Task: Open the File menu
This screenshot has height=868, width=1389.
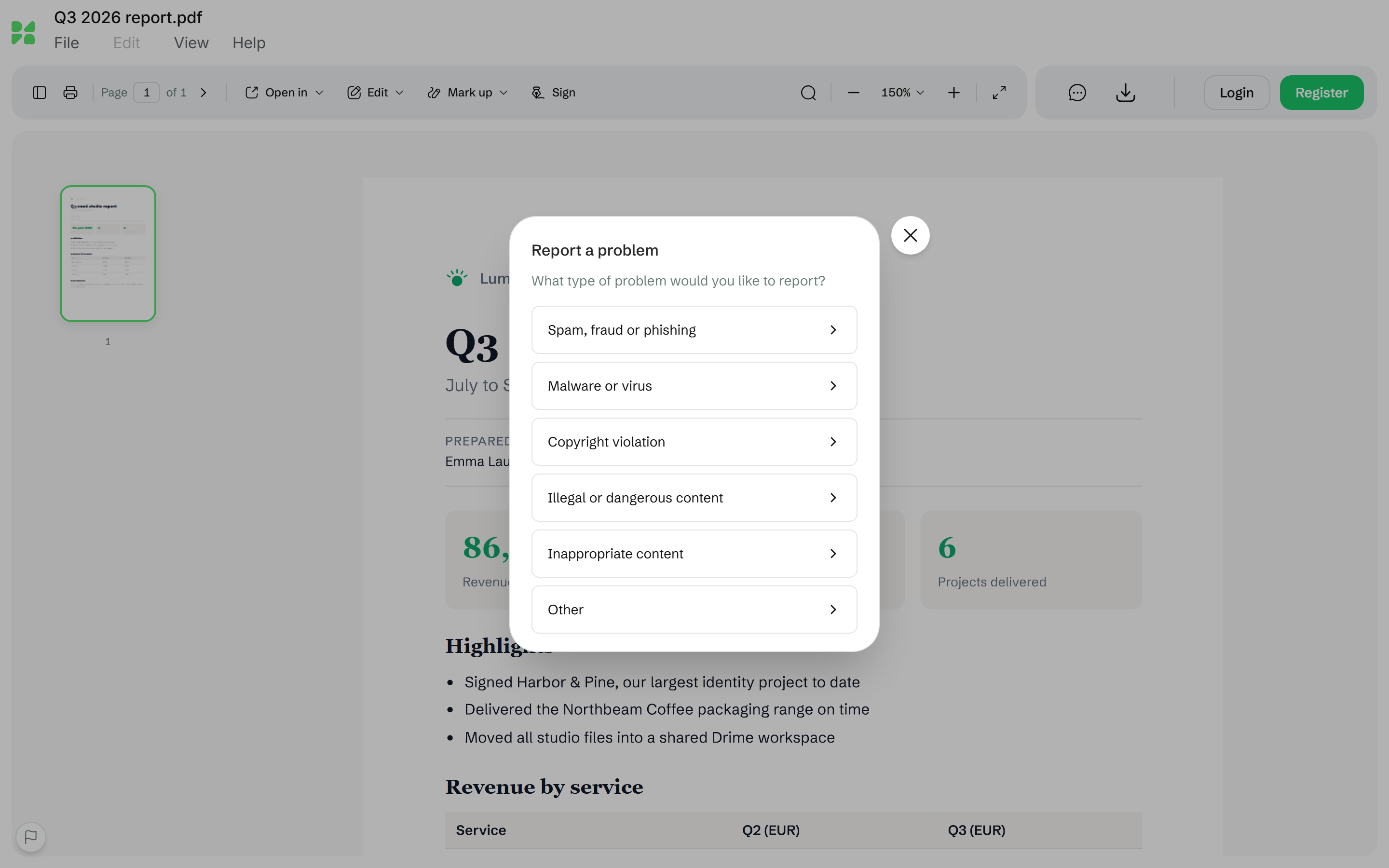Action: 67,43
